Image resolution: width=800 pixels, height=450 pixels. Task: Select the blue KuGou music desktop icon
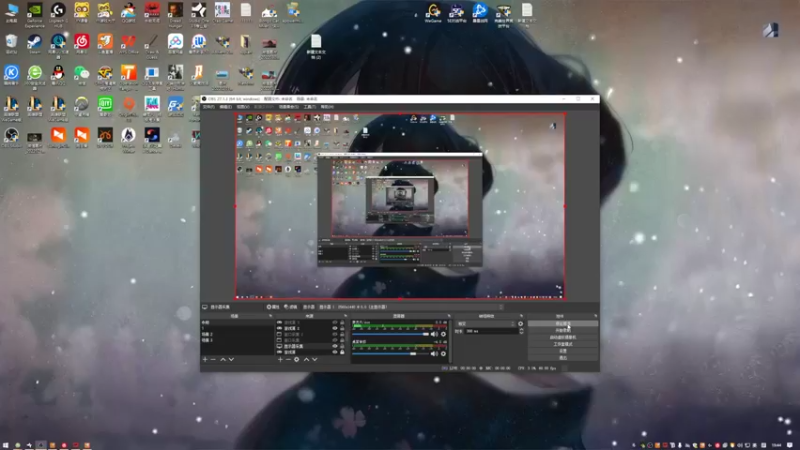coord(11,73)
